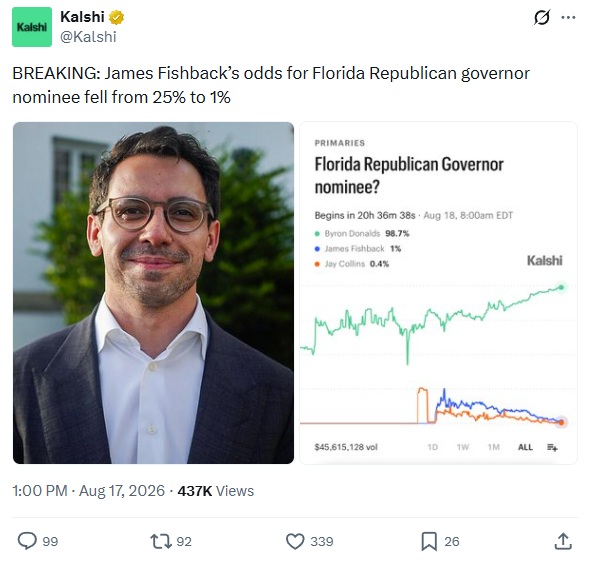
Task: Open the Grok slash-circle icon
Action: 542,17
